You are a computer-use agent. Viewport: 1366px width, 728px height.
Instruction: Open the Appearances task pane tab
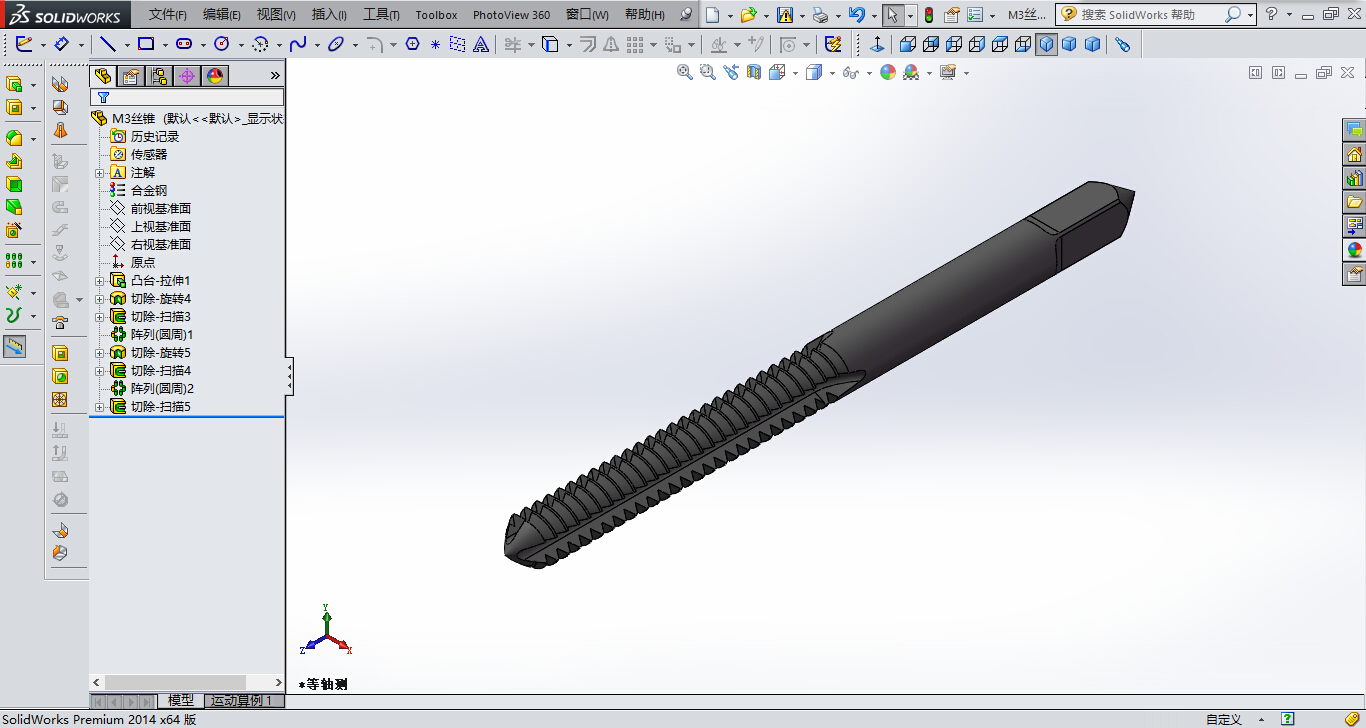[x=1354, y=250]
